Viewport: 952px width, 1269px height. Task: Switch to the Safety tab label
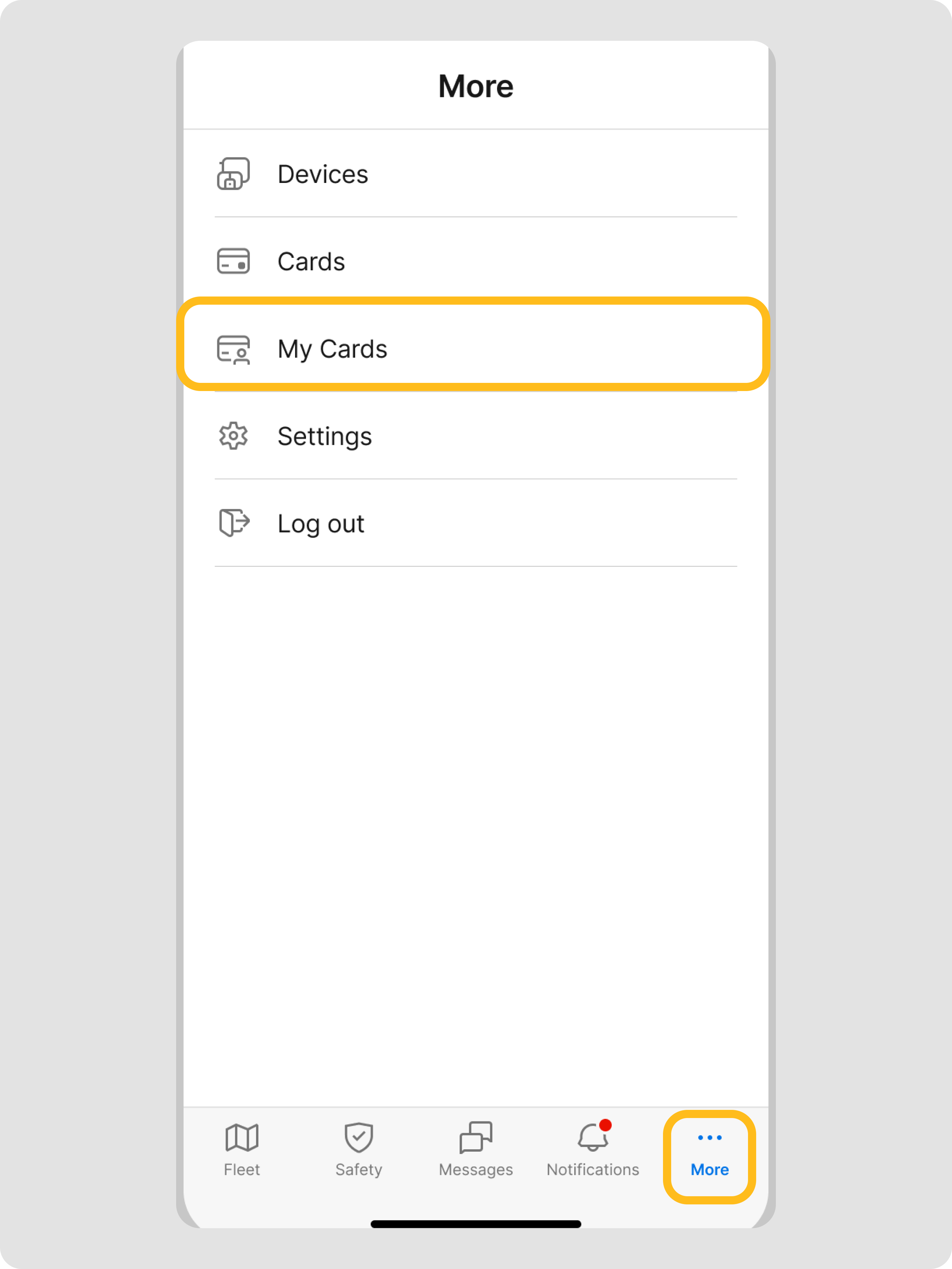pyautogui.click(x=359, y=1170)
